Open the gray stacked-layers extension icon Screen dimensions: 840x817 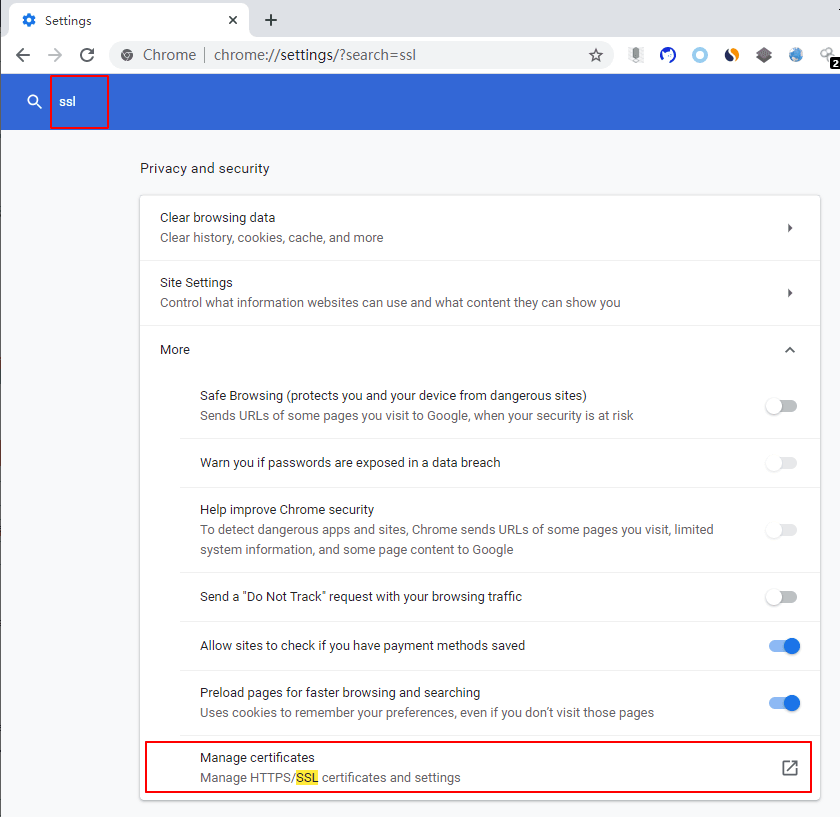(x=764, y=55)
